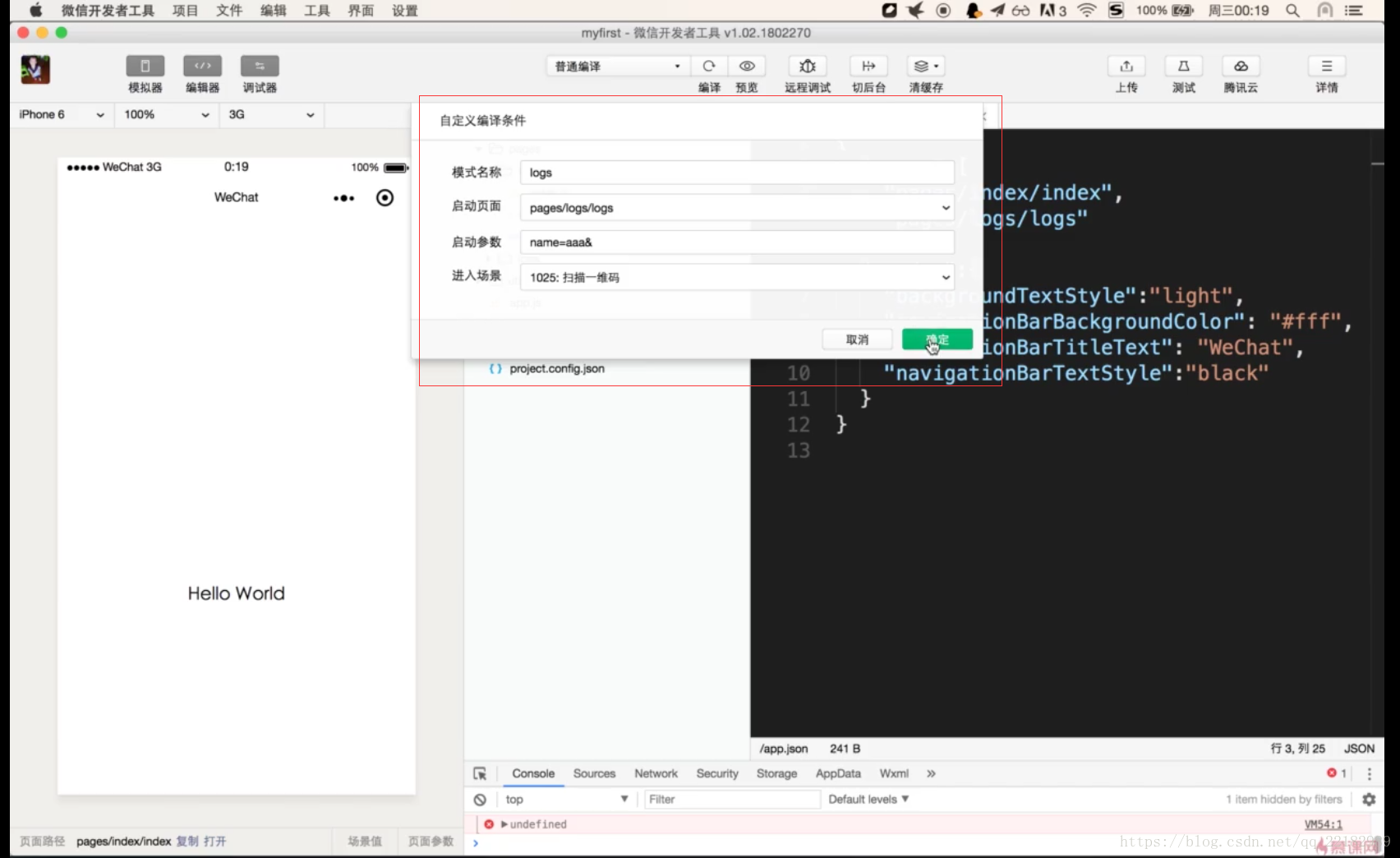Switch to the Console tab
1400x858 pixels.
(533, 773)
